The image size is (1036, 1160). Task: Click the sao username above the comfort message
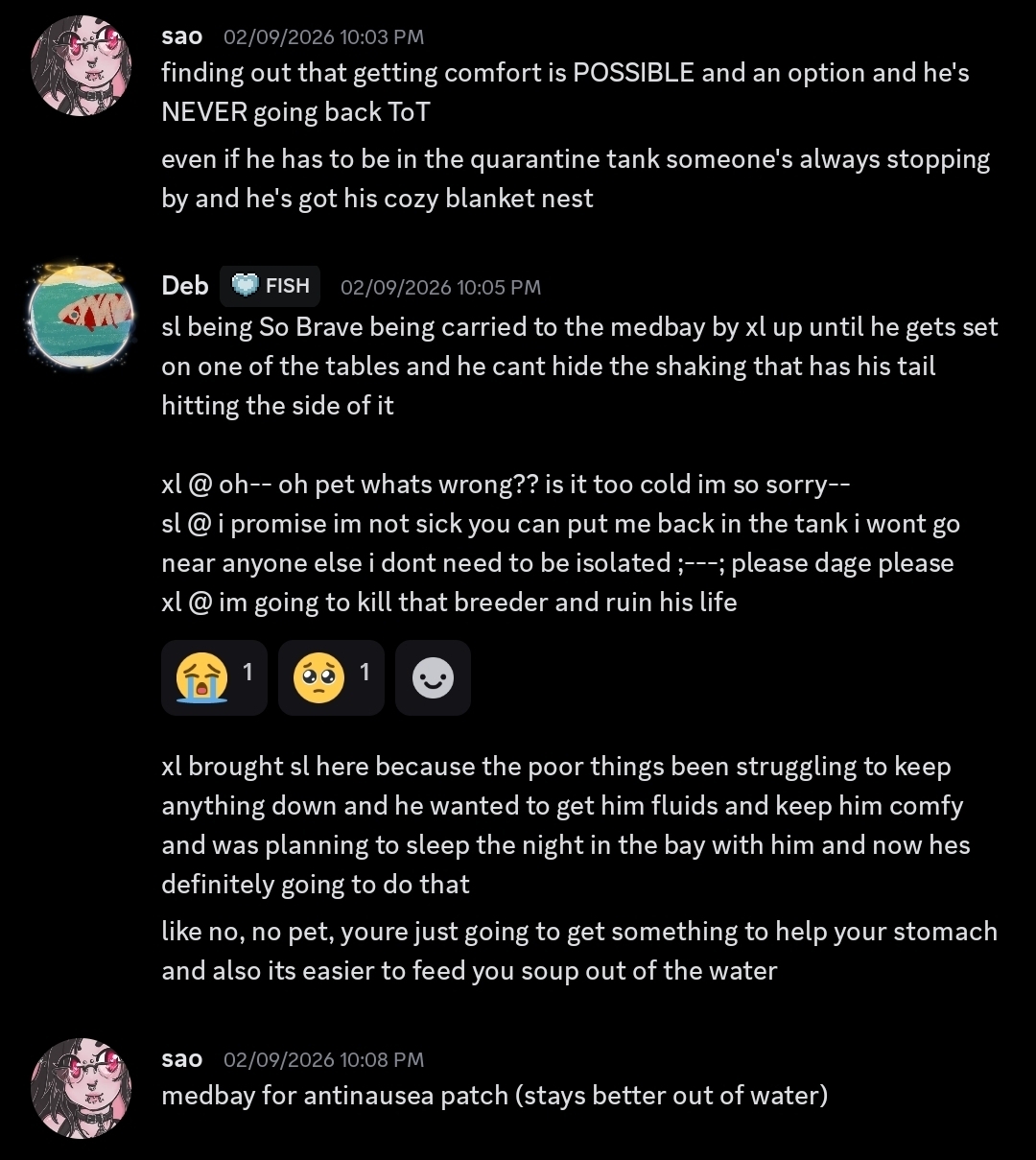182,36
